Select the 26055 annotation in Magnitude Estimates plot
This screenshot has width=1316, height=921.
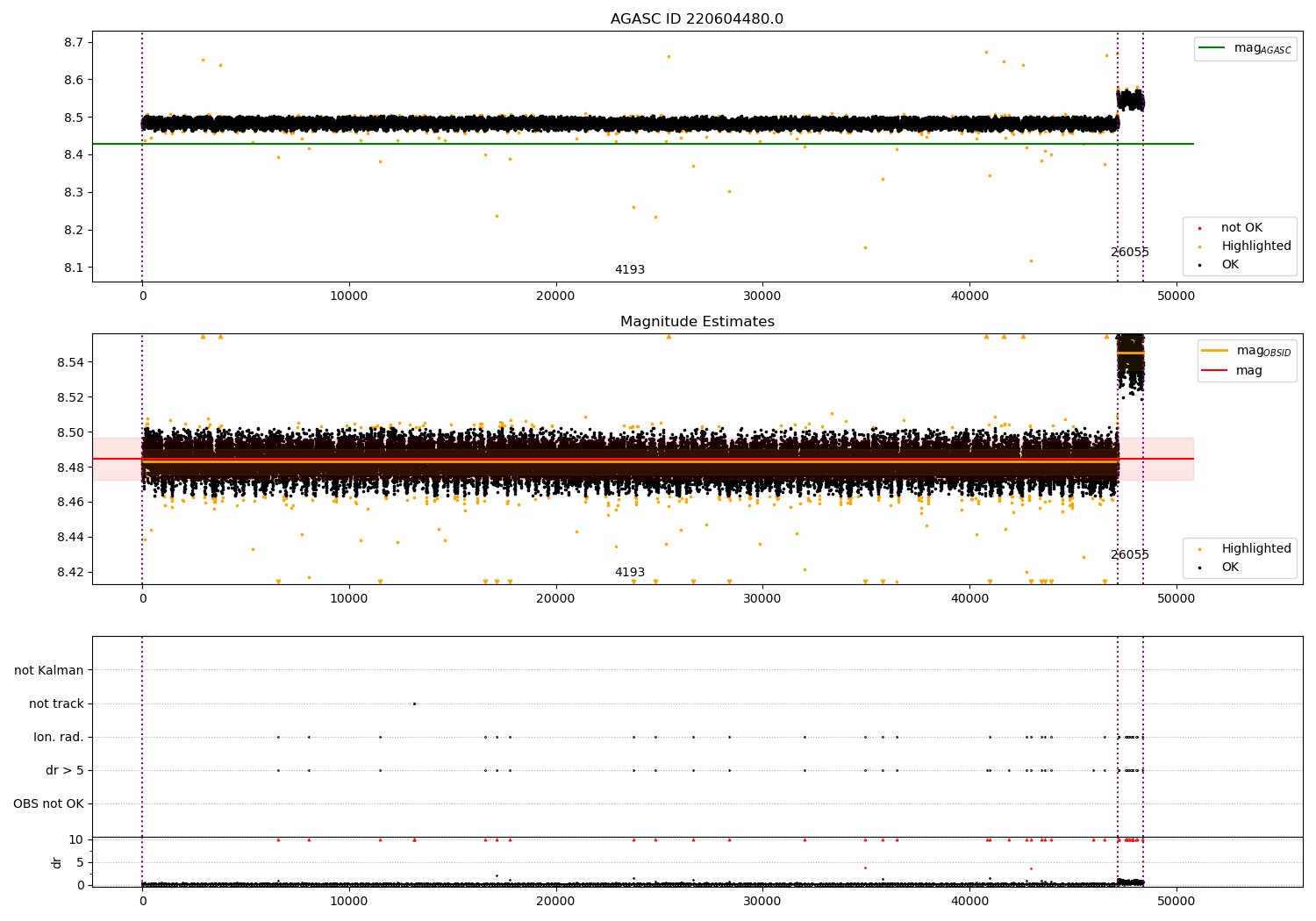pyautogui.click(x=1130, y=555)
